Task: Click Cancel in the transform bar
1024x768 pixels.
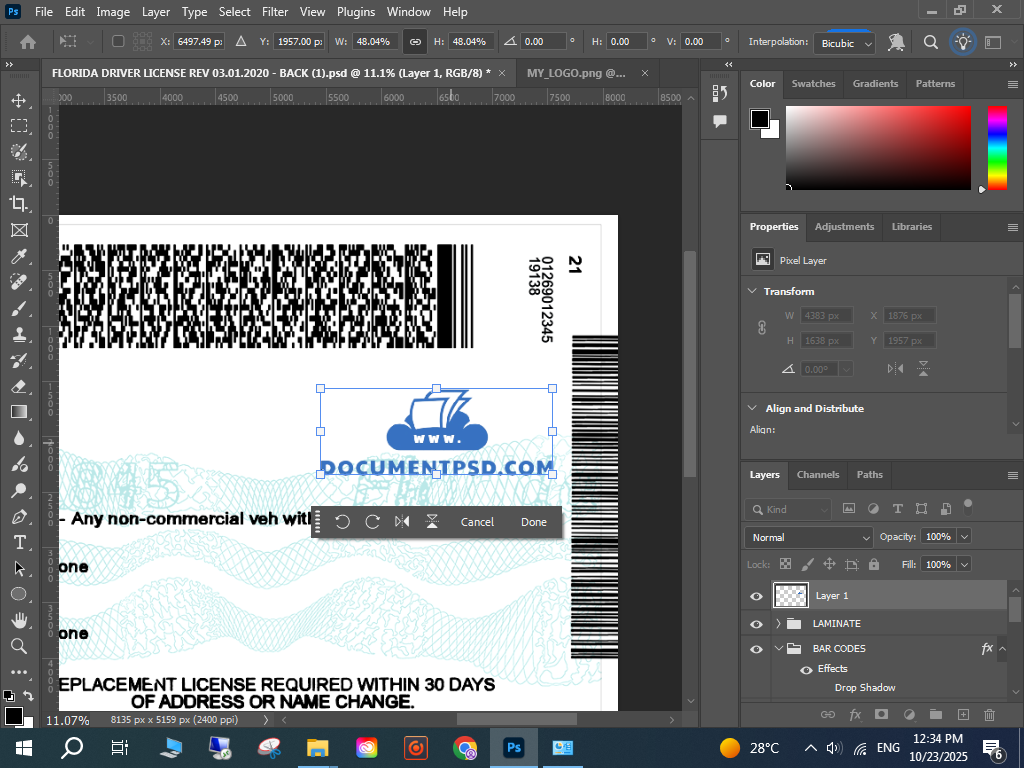Action: point(477,522)
